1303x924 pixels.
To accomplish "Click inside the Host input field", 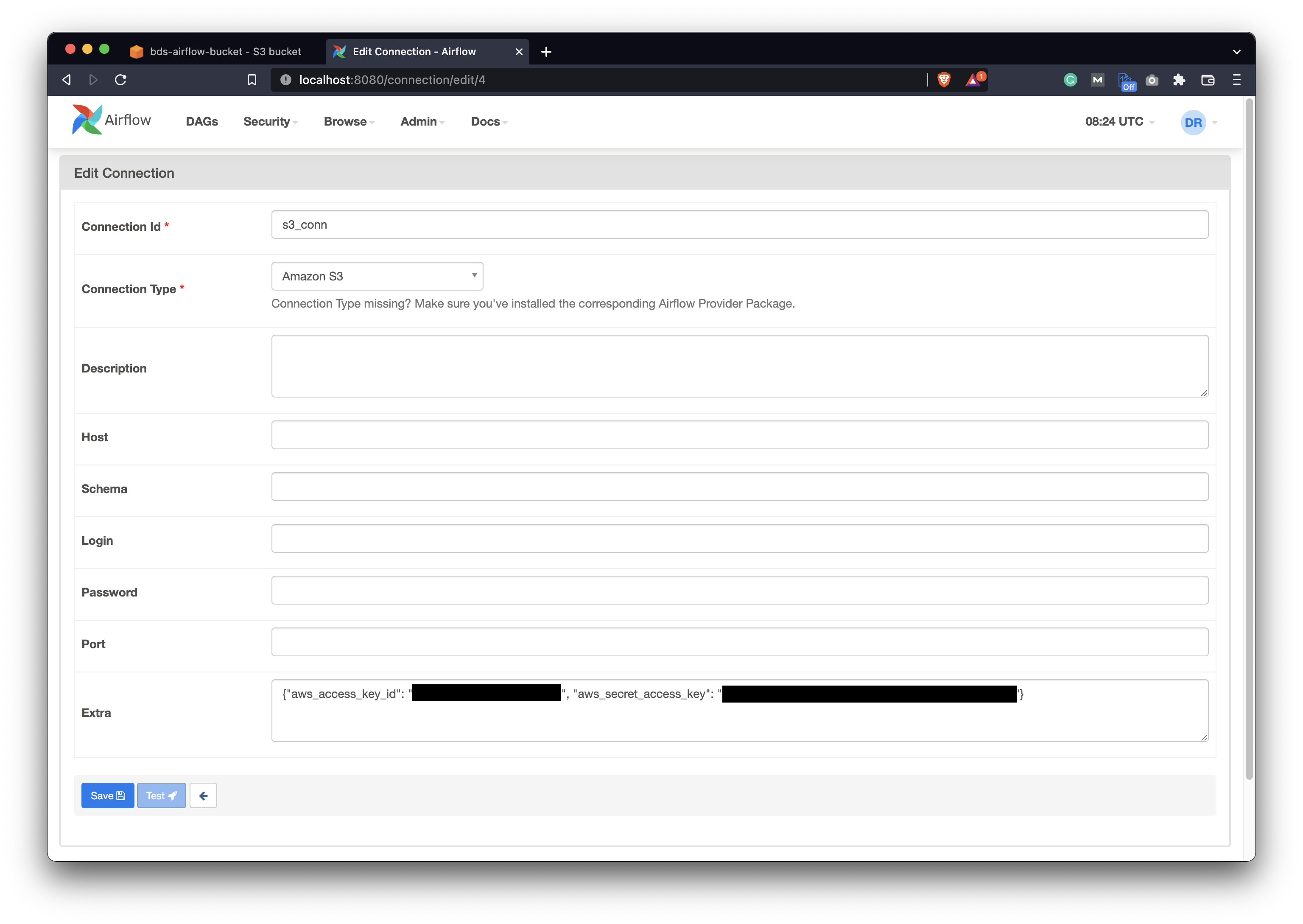I will click(739, 435).
